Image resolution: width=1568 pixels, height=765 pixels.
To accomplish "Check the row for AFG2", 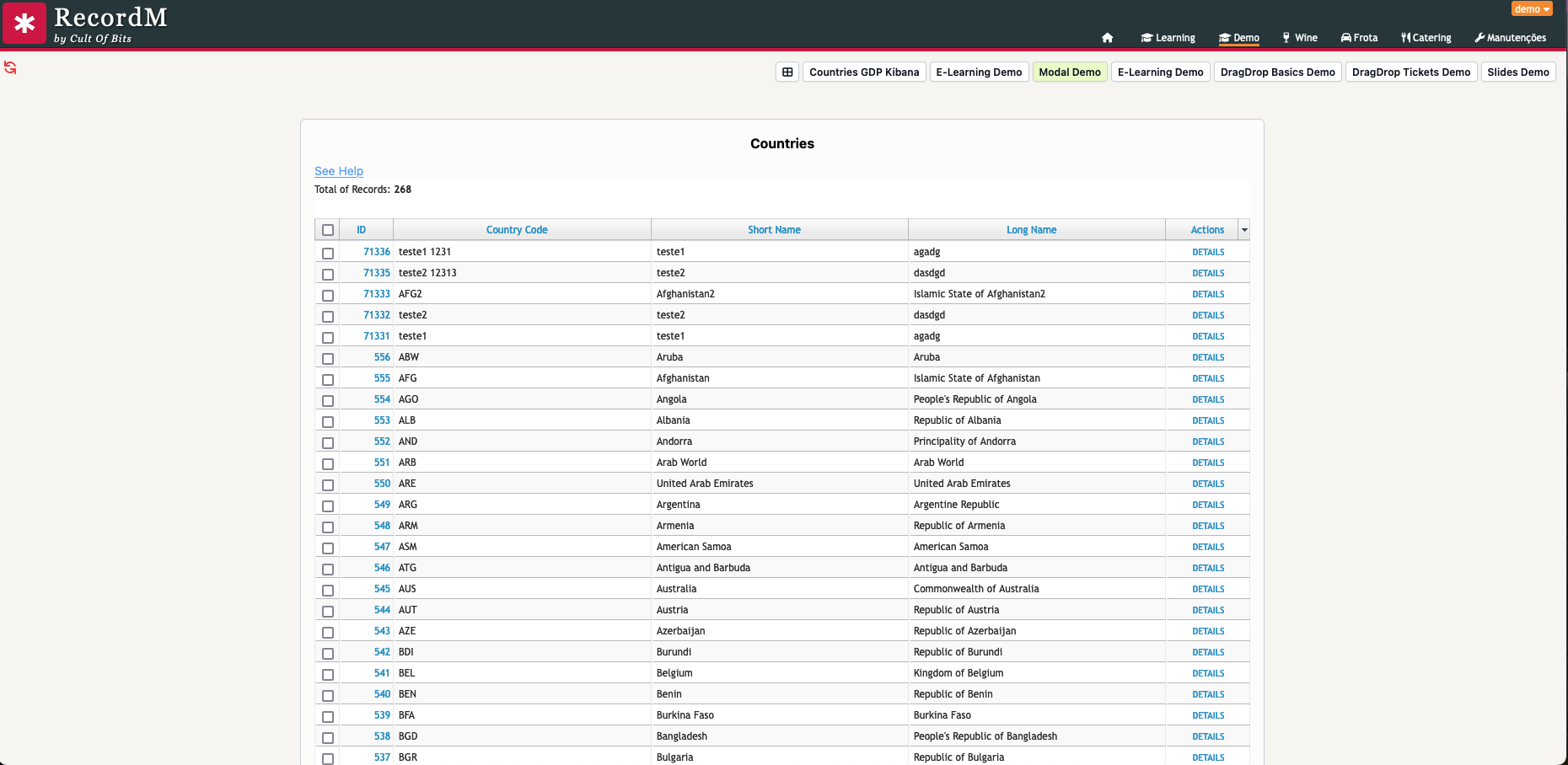I will (x=328, y=295).
